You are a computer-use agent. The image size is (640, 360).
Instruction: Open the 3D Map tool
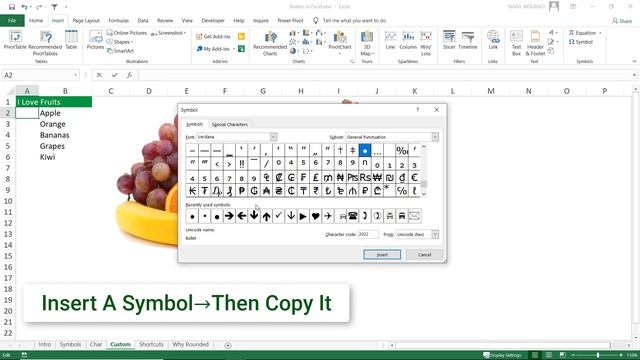(367, 43)
